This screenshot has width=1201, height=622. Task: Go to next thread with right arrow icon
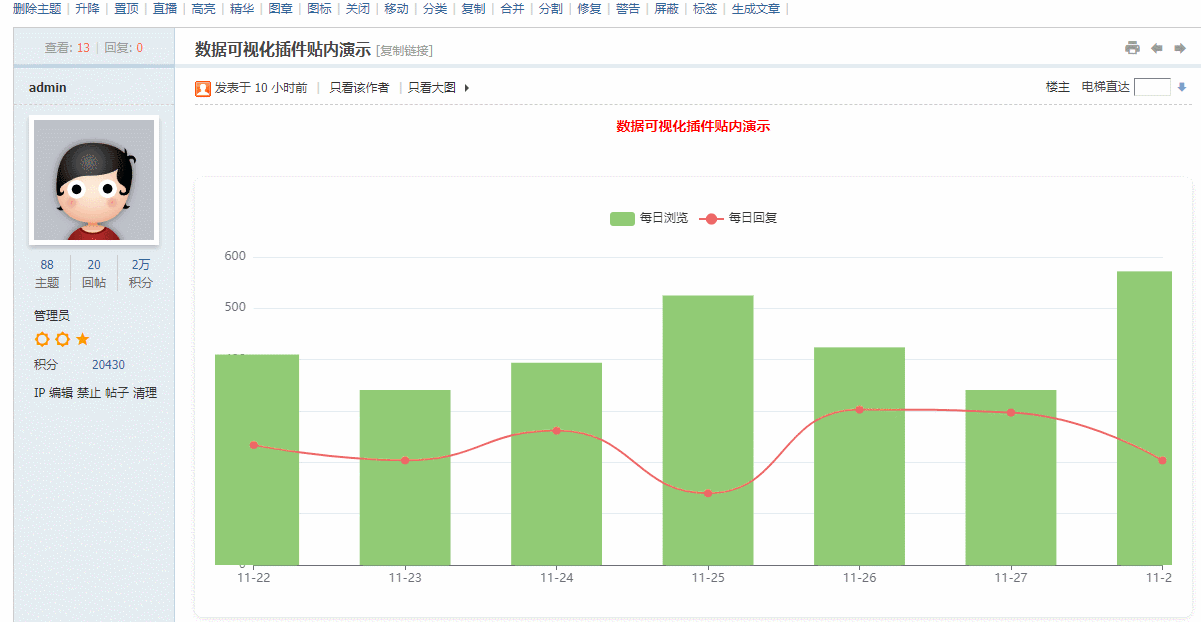[x=1180, y=48]
